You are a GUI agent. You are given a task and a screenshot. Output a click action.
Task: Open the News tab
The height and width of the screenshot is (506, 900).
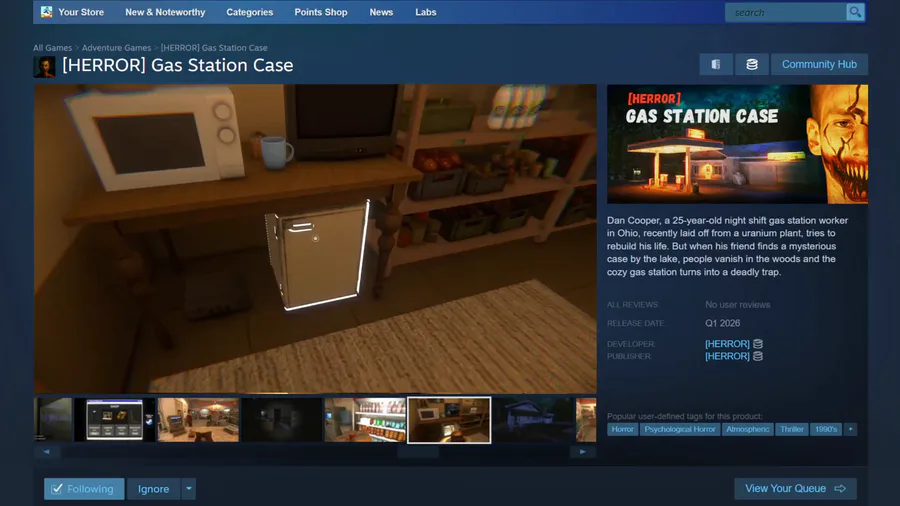[381, 12]
